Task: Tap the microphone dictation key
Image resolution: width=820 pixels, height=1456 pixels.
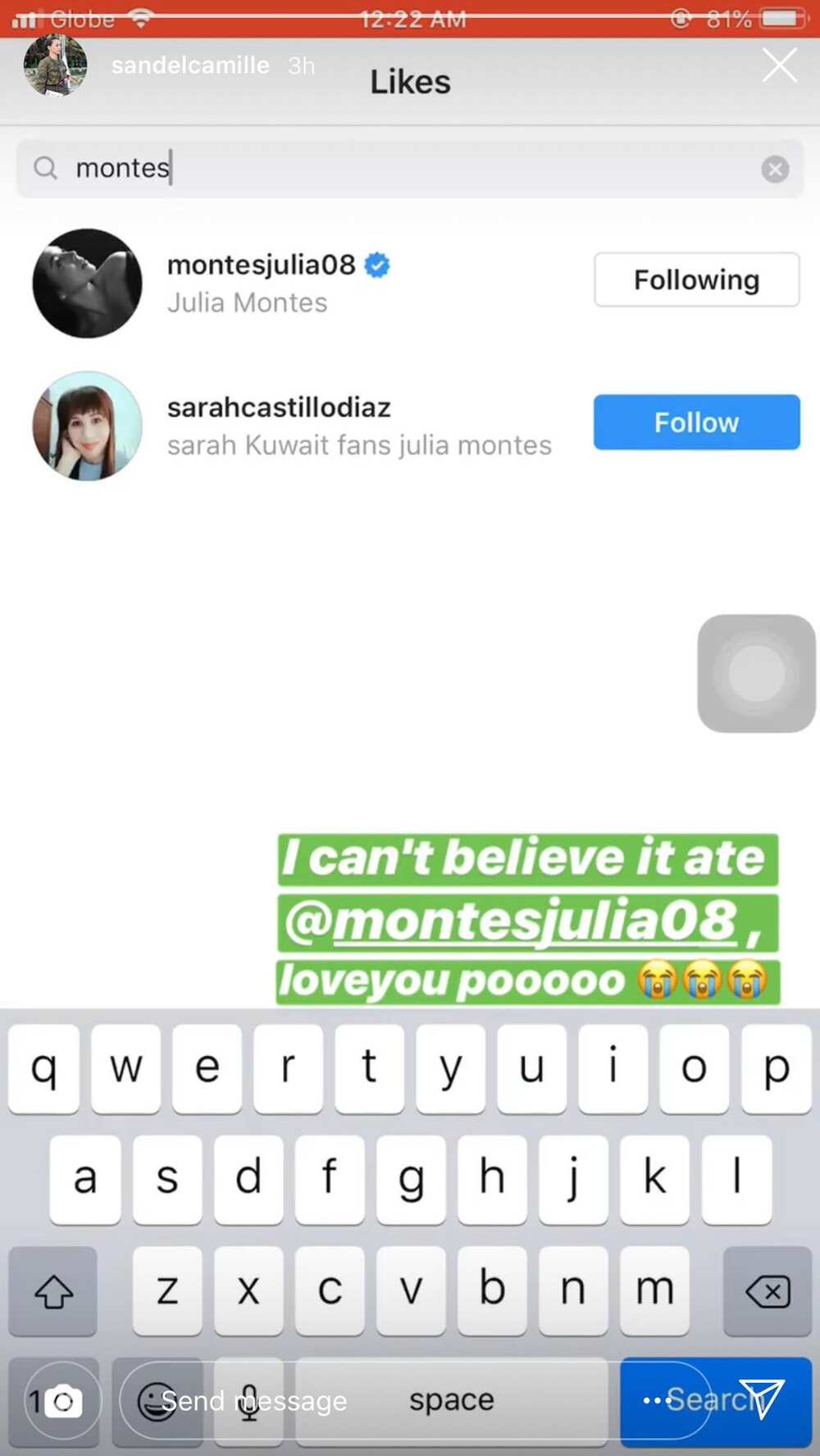Action: (x=248, y=1402)
